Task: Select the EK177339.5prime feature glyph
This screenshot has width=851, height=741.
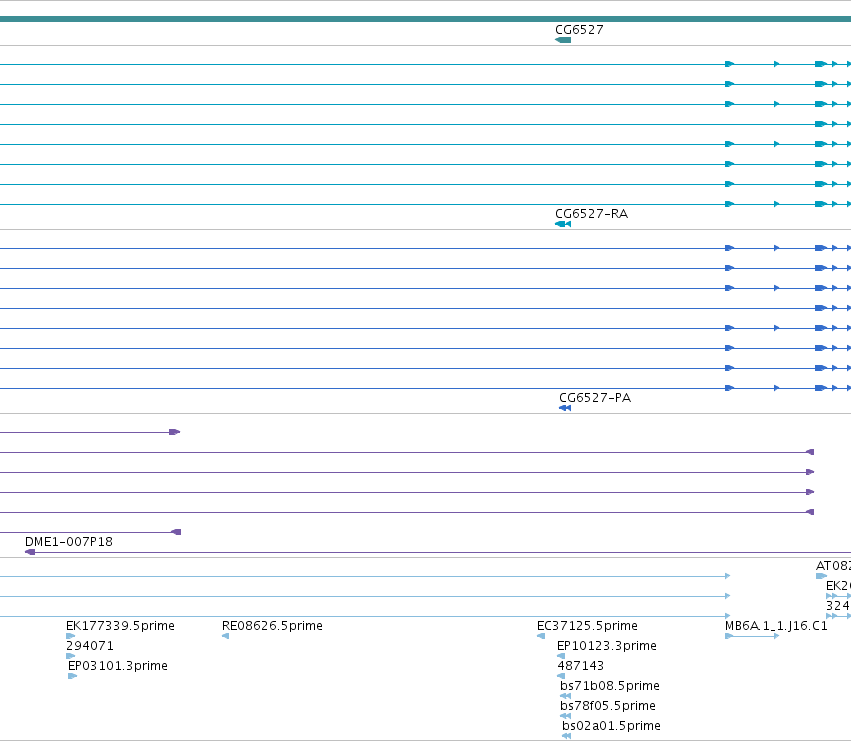Action: [71, 636]
